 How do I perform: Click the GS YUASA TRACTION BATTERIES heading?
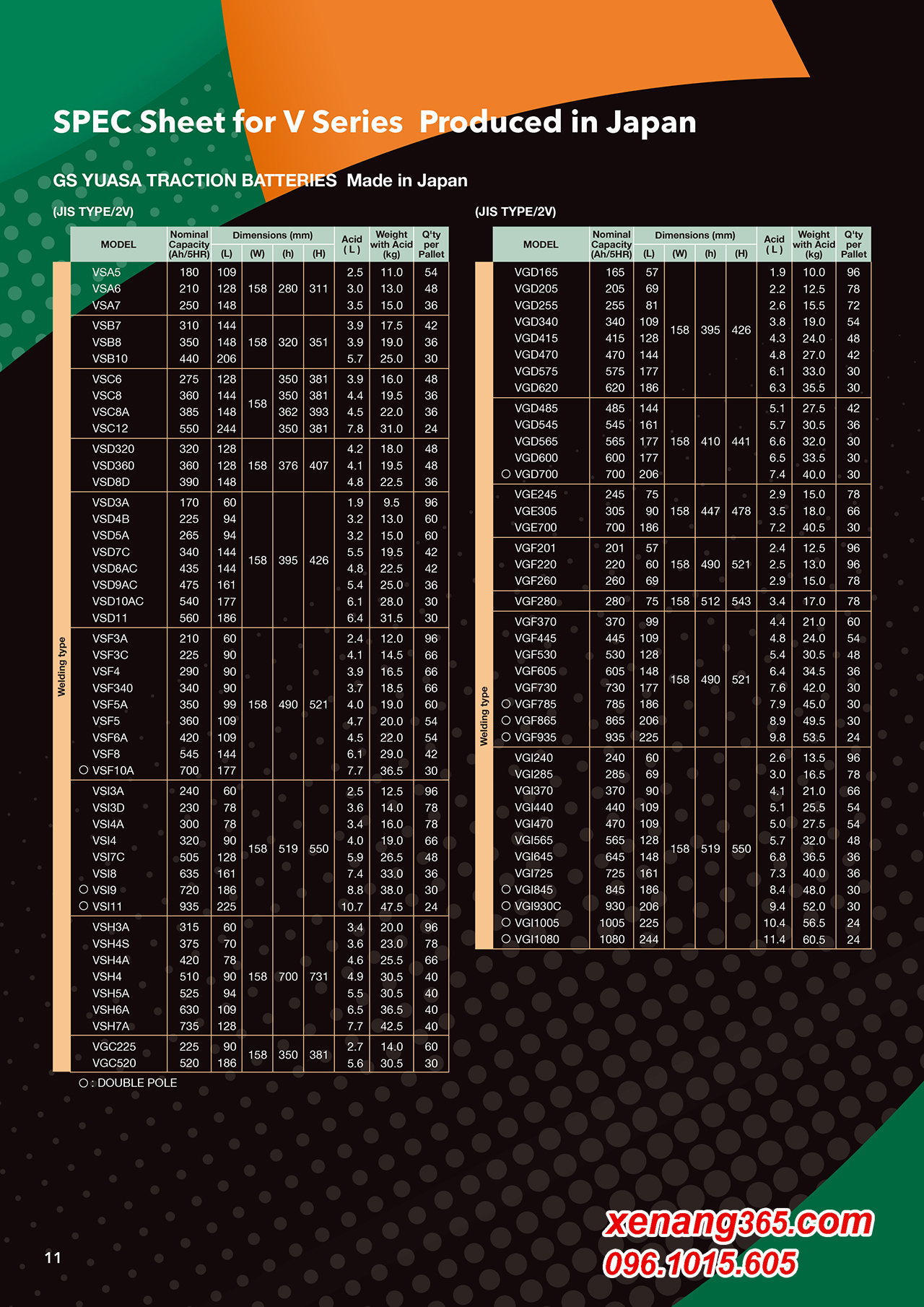click(195, 181)
